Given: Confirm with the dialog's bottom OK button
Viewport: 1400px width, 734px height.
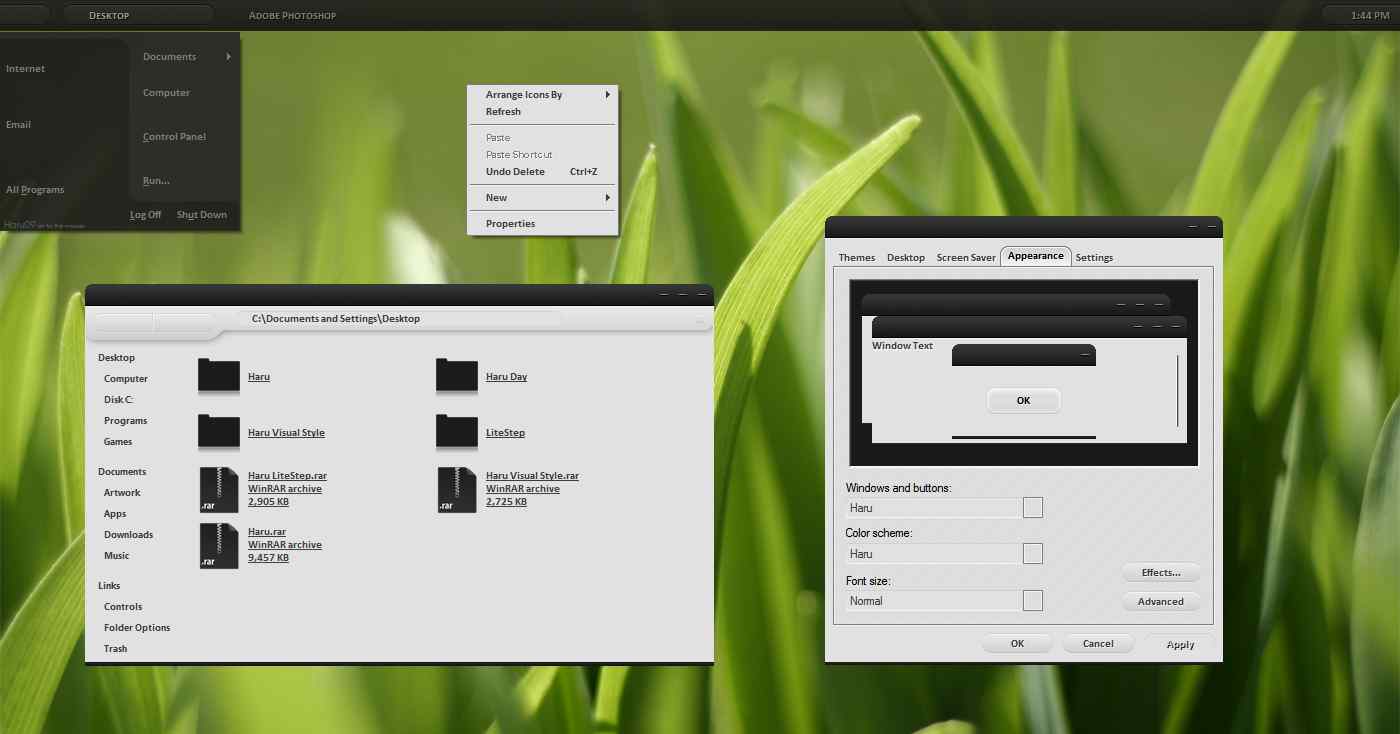Looking at the screenshot, I should pyautogui.click(x=1017, y=644).
